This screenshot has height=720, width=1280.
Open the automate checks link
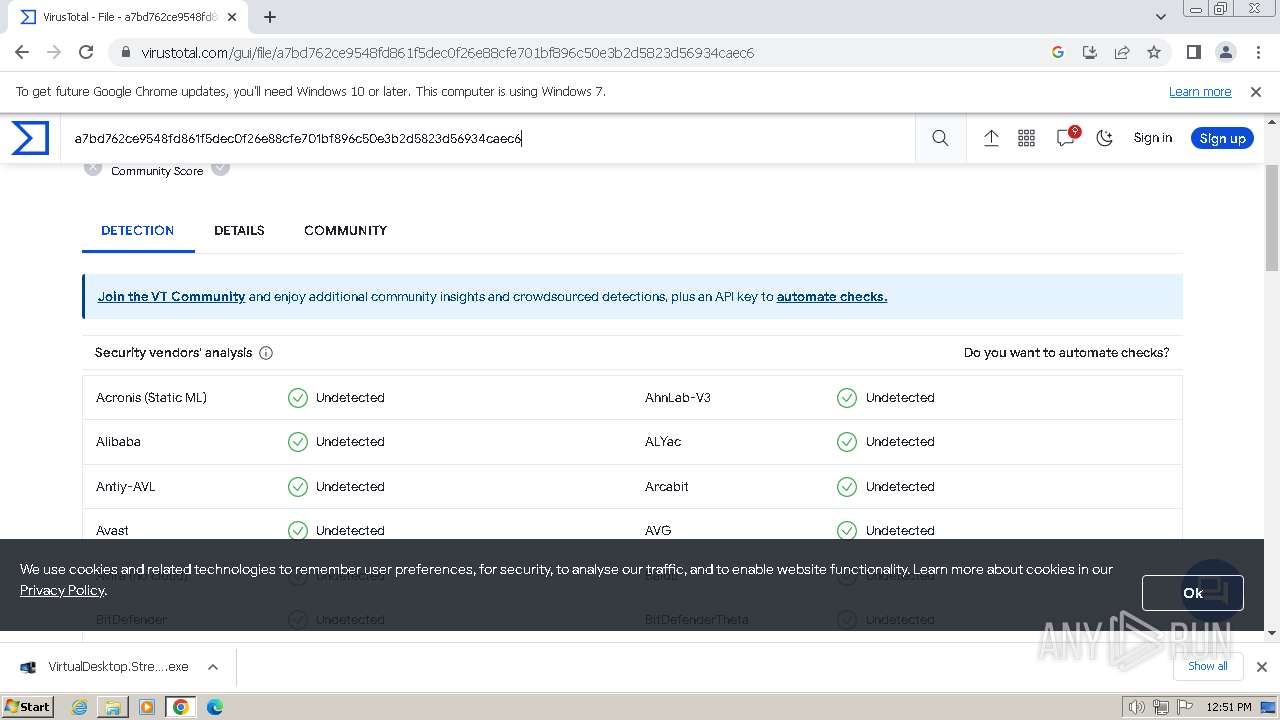click(832, 297)
